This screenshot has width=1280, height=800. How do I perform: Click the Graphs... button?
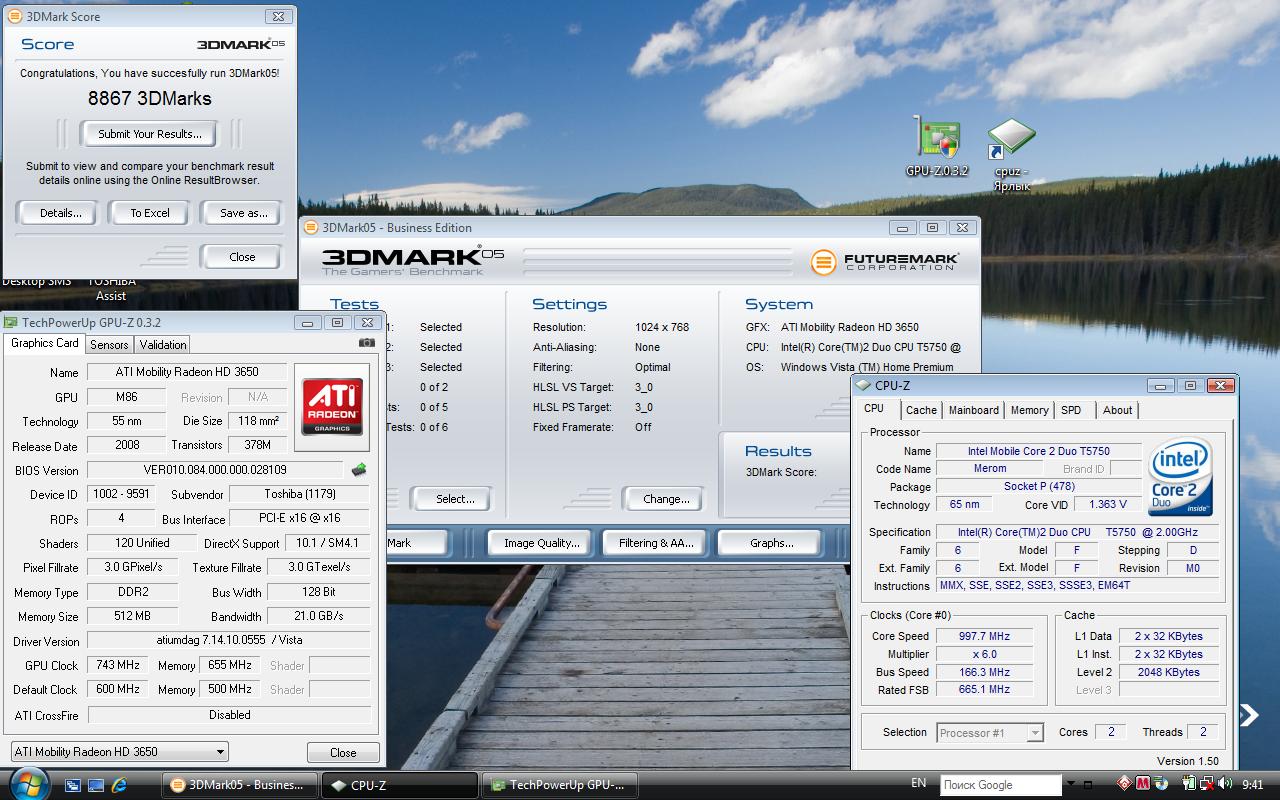(771, 543)
